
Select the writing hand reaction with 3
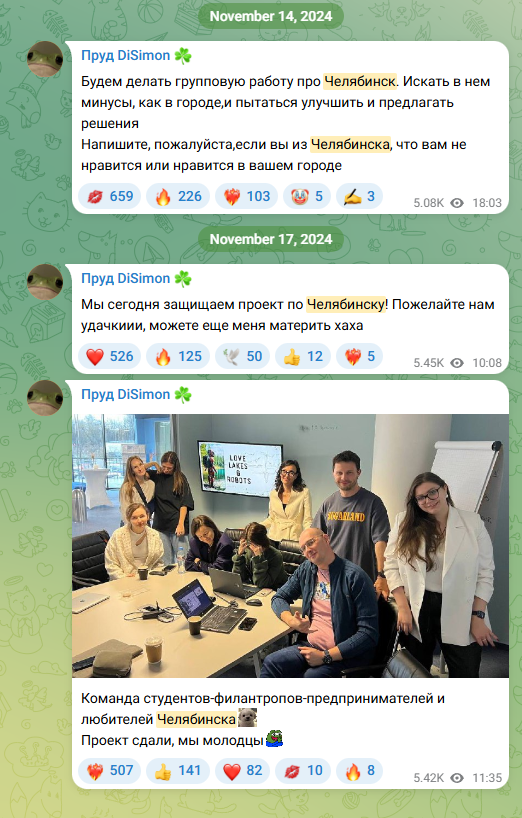359,196
